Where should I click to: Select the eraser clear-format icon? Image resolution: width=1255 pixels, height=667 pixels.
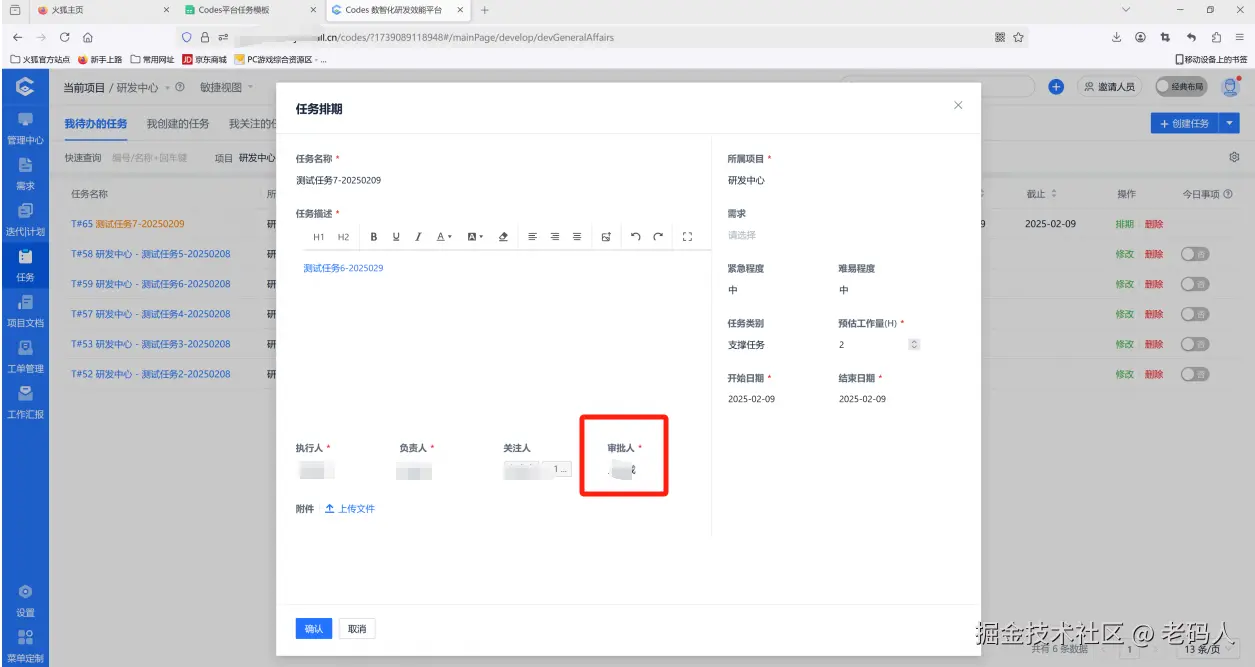pyautogui.click(x=503, y=237)
